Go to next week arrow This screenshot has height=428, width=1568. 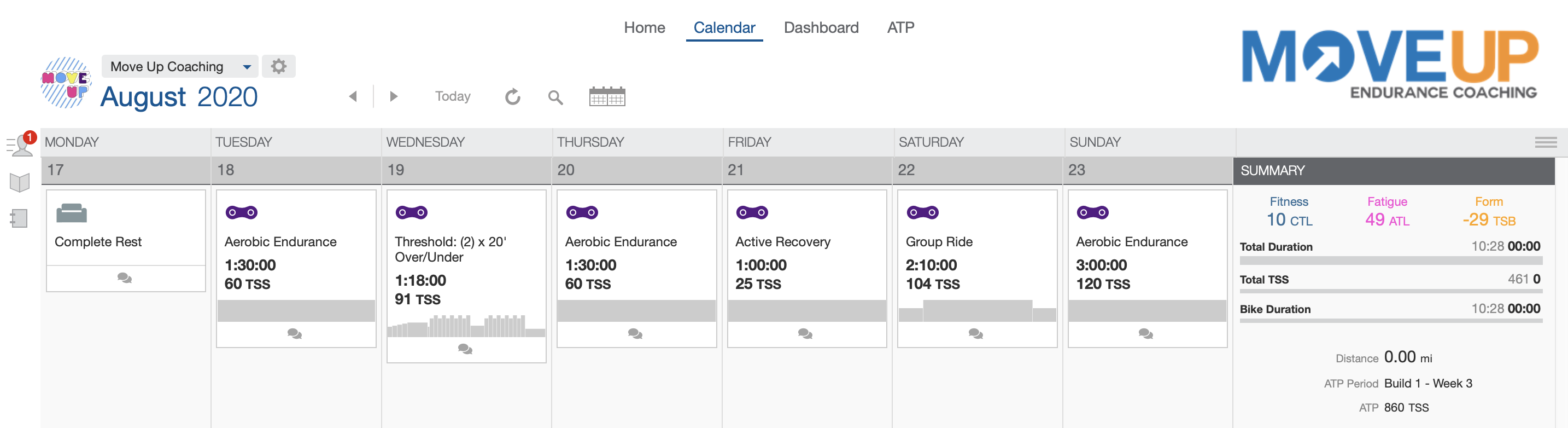tap(393, 96)
